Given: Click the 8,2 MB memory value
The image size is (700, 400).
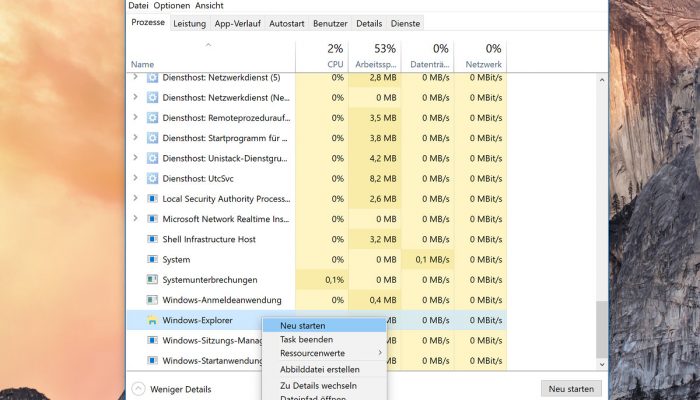Looking at the screenshot, I should pyautogui.click(x=383, y=179).
